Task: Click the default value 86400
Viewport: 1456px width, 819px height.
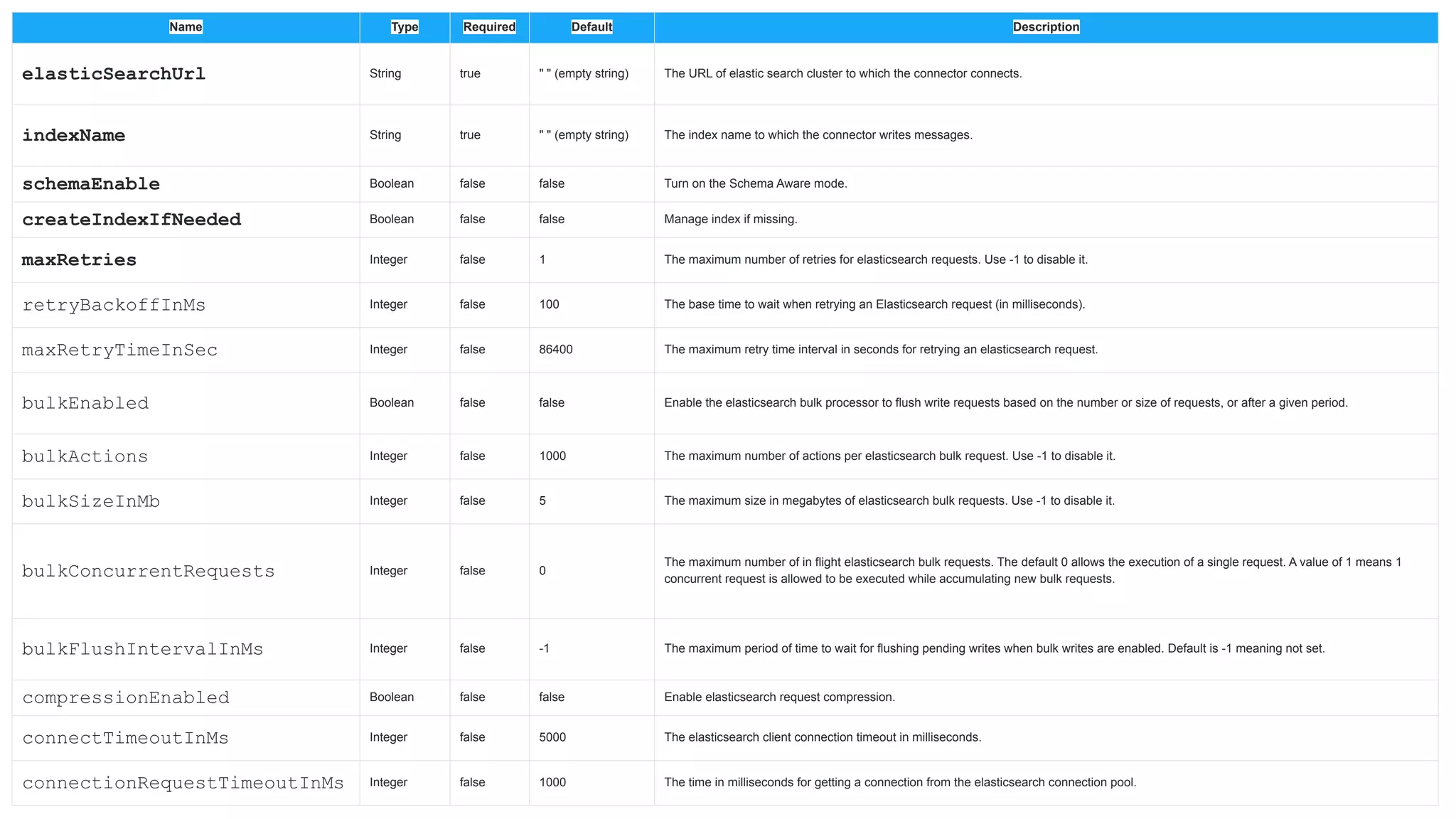Action: [x=556, y=350]
